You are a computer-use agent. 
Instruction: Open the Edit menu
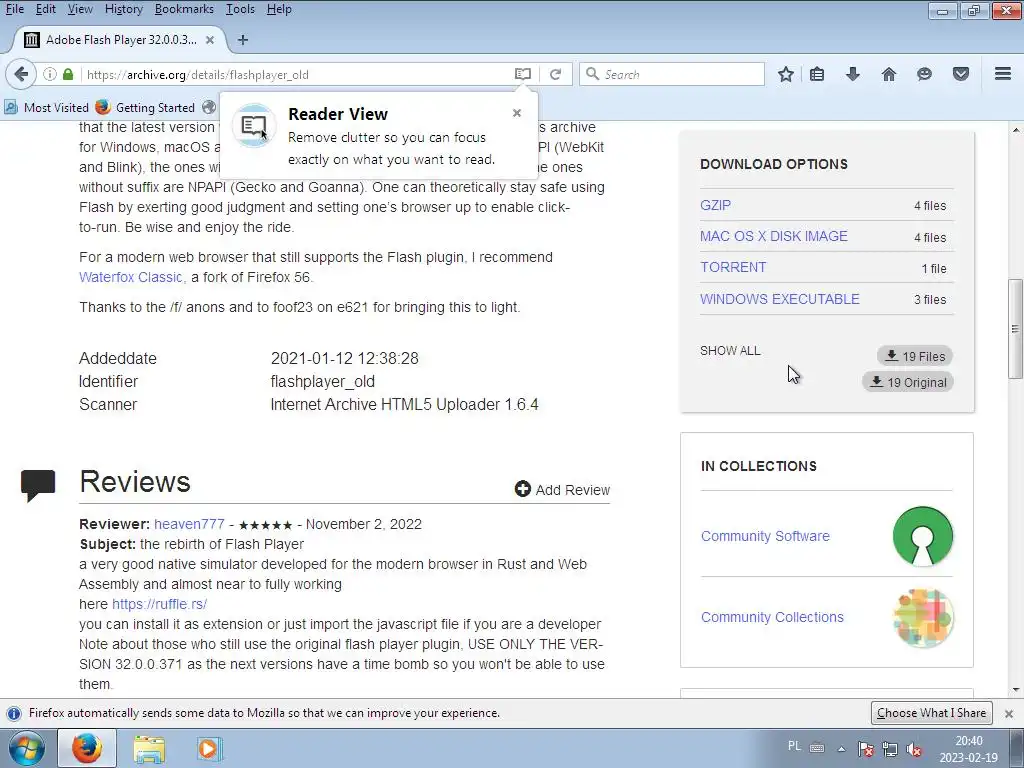[x=45, y=9]
